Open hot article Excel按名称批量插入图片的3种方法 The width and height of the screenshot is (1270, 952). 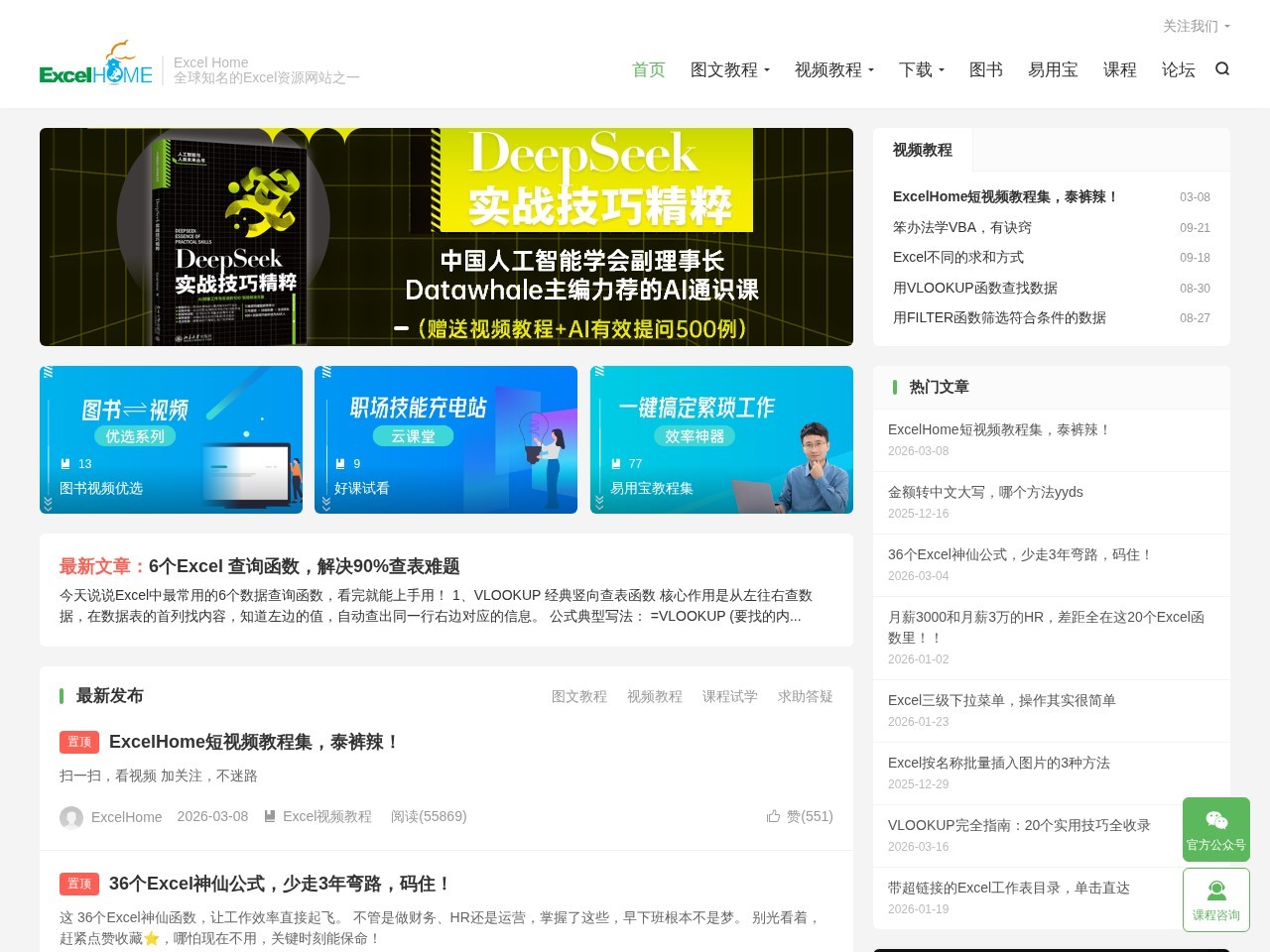(x=999, y=763)
